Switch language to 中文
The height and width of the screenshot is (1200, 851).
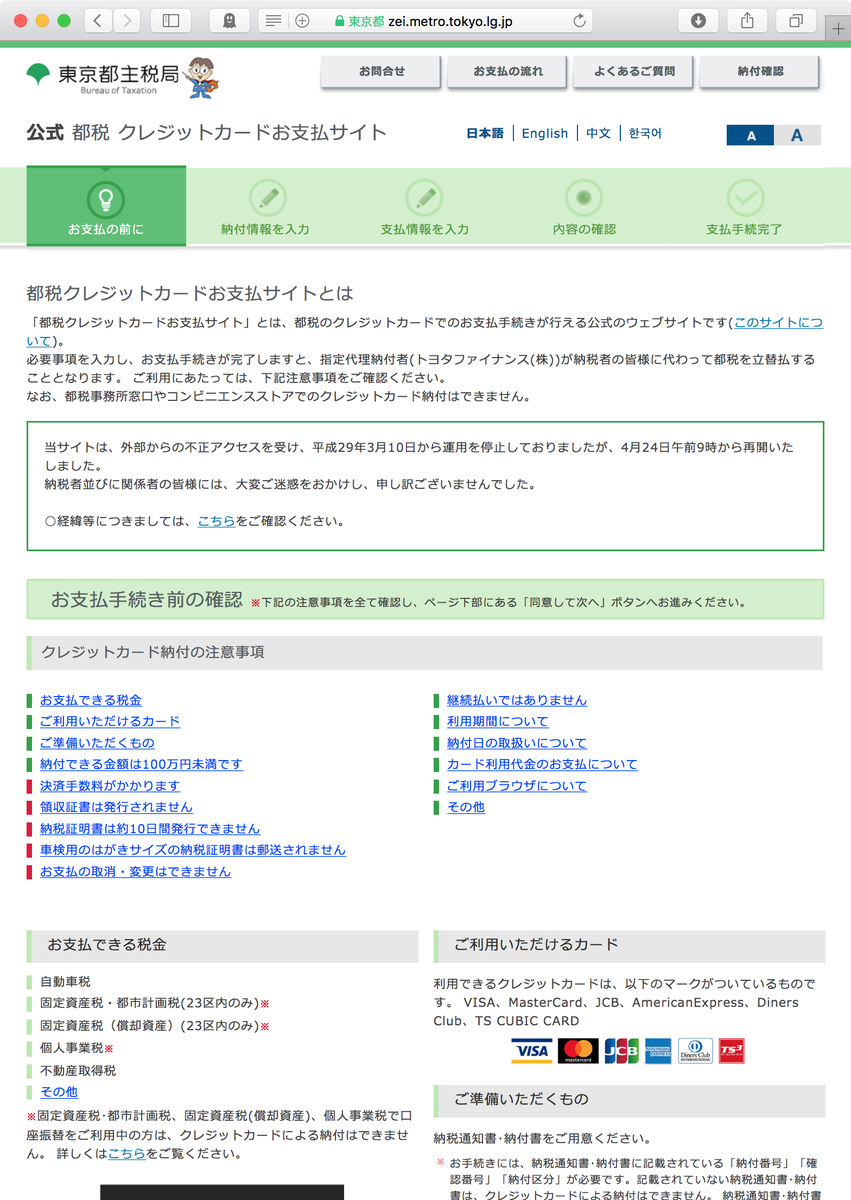pos(598,133)
